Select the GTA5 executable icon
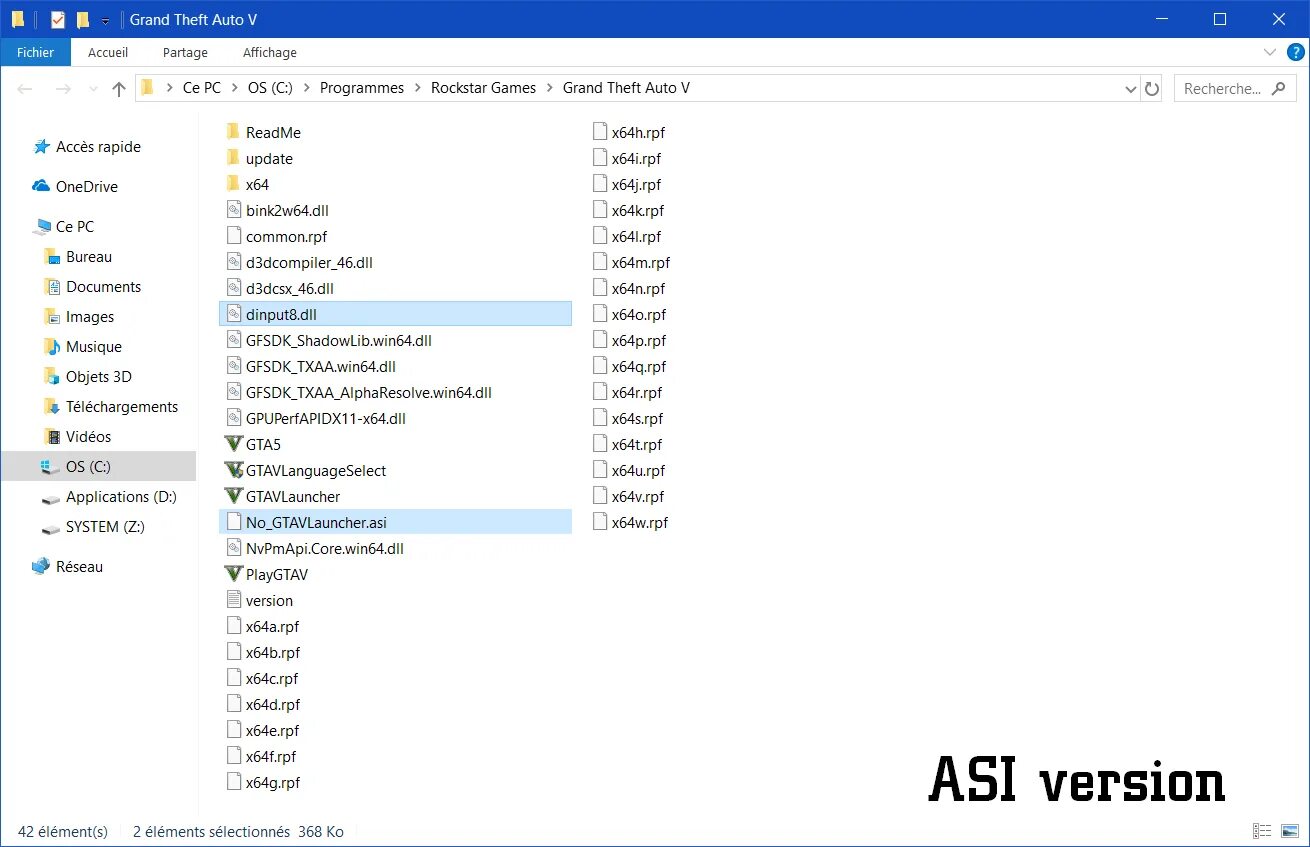1310x847 pixels. coord(234,444)
